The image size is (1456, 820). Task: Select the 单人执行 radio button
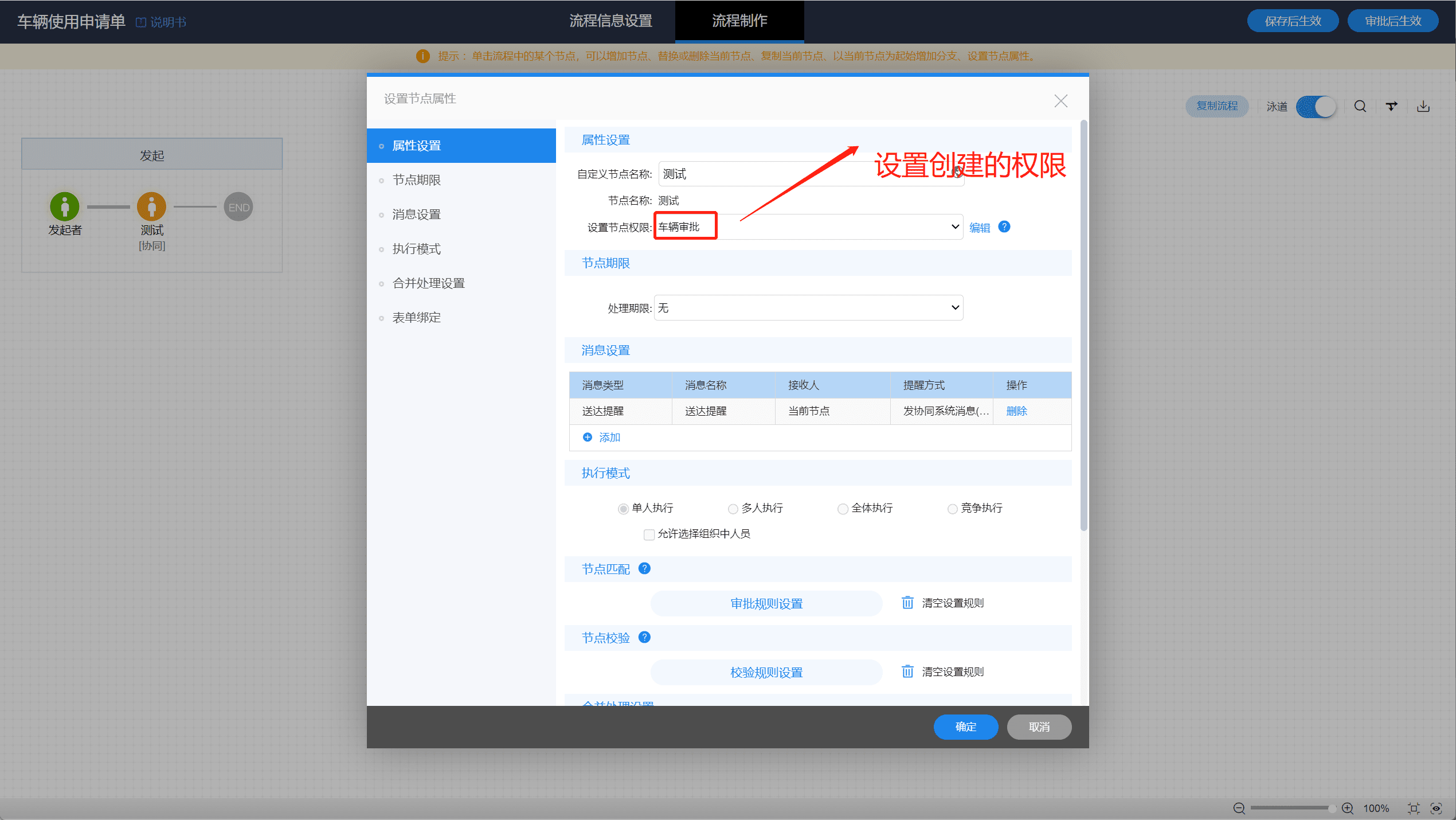point(623,509)
